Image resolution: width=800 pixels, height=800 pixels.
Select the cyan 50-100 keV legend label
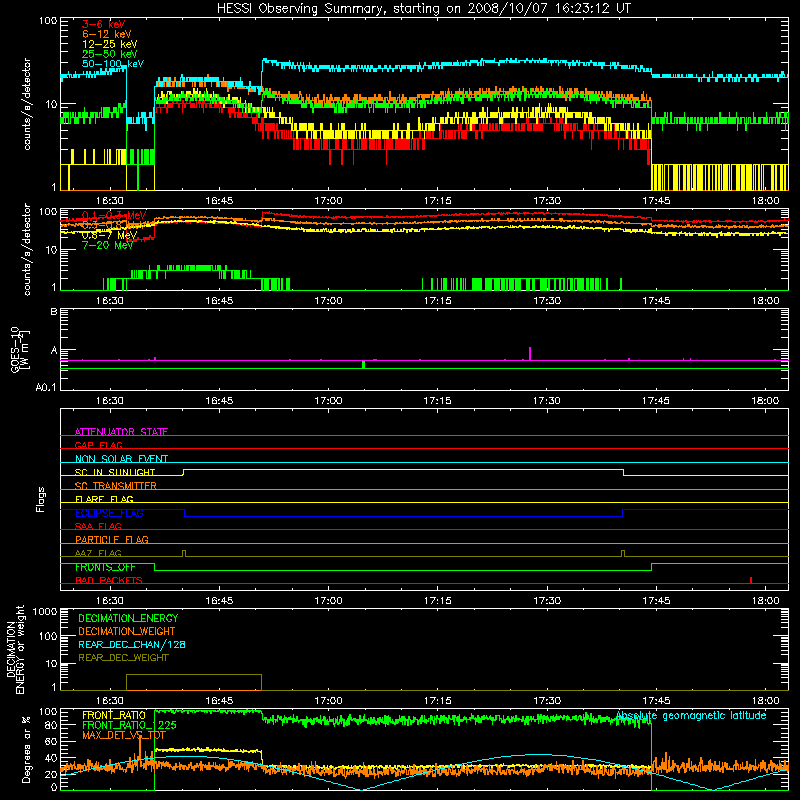click(x=113, y=64)
